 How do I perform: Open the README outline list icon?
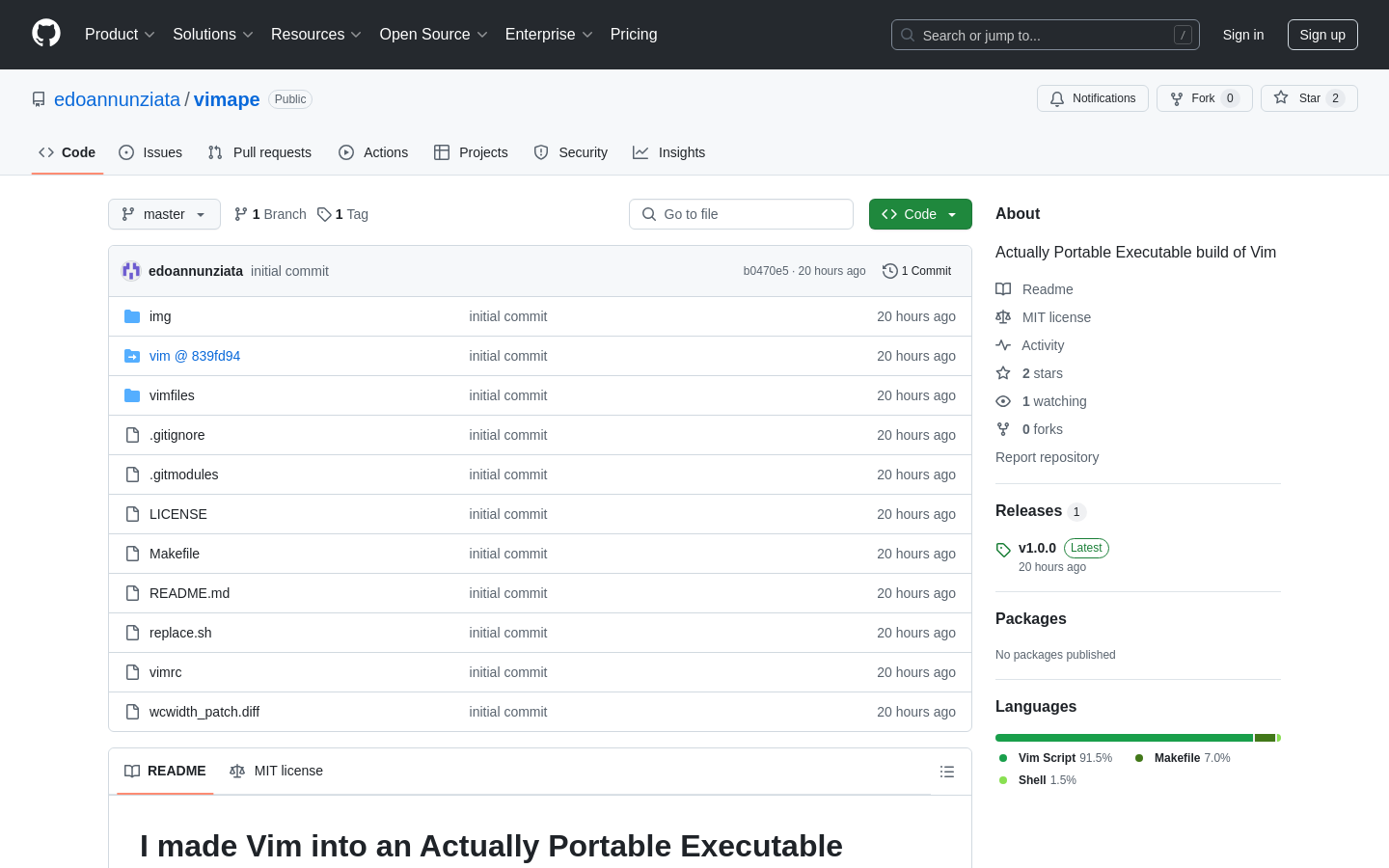tap(947, 772)
